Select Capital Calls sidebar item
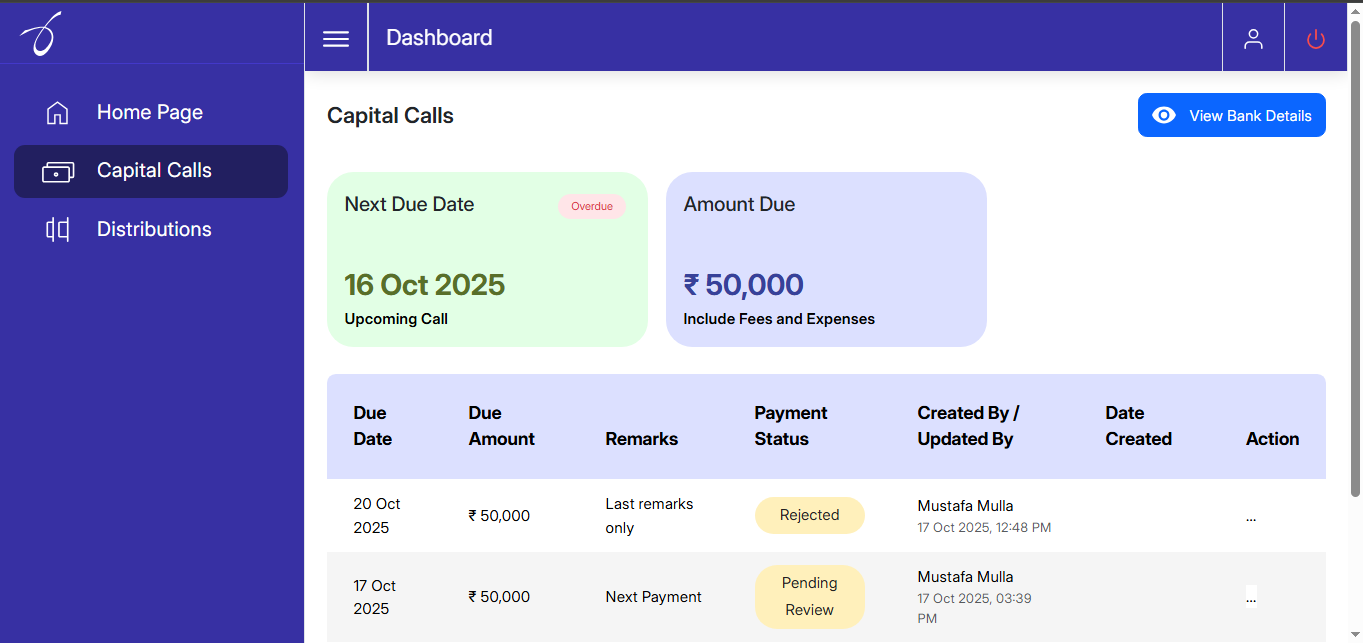1363x643 pixels. [x=154, y=171]
